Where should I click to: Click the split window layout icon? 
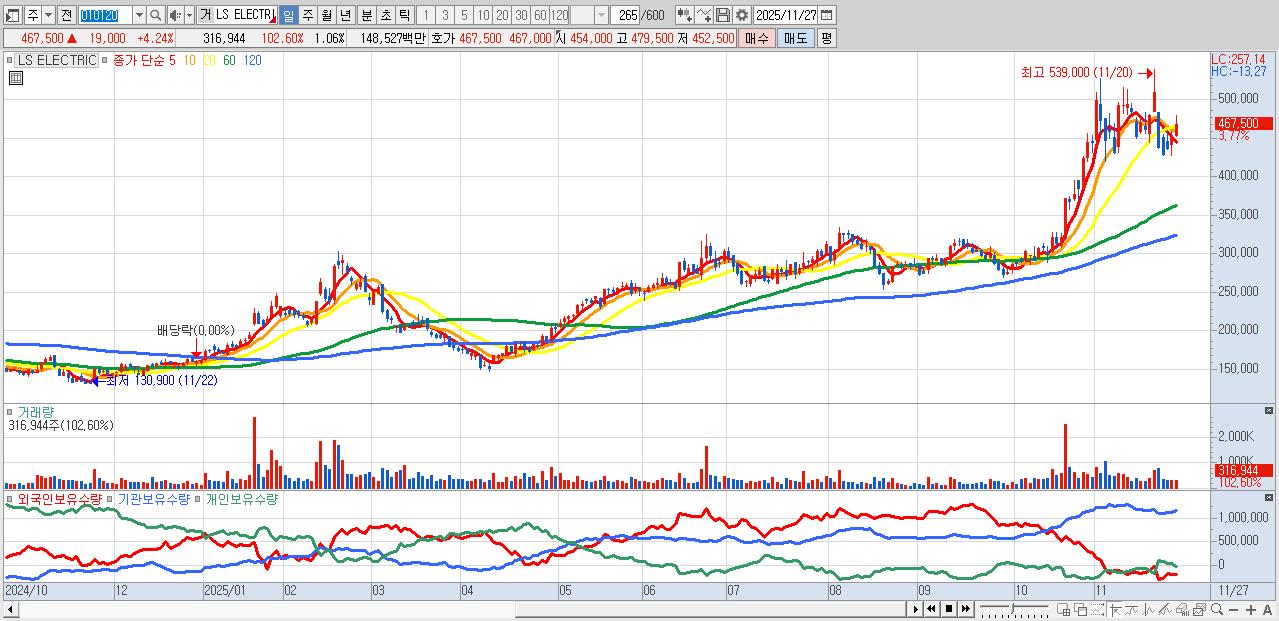pos(1063,609)
